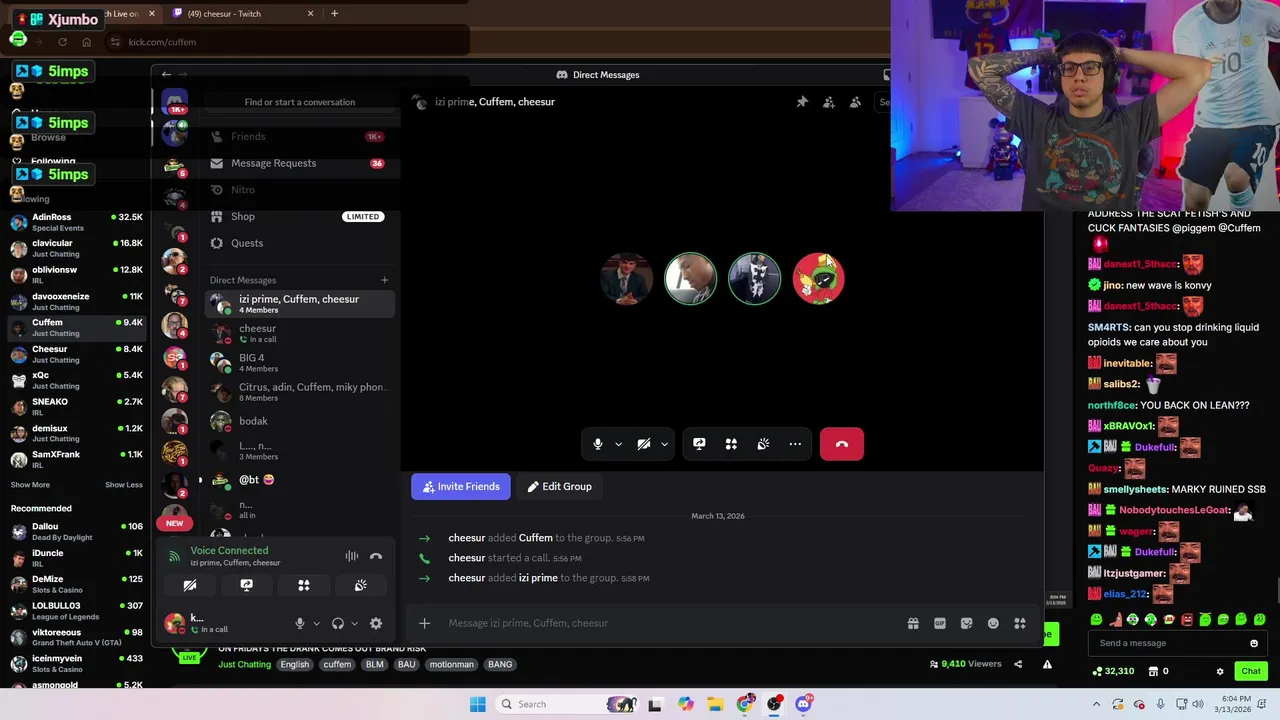Expand output device options beside headphones

coord(354,623)
